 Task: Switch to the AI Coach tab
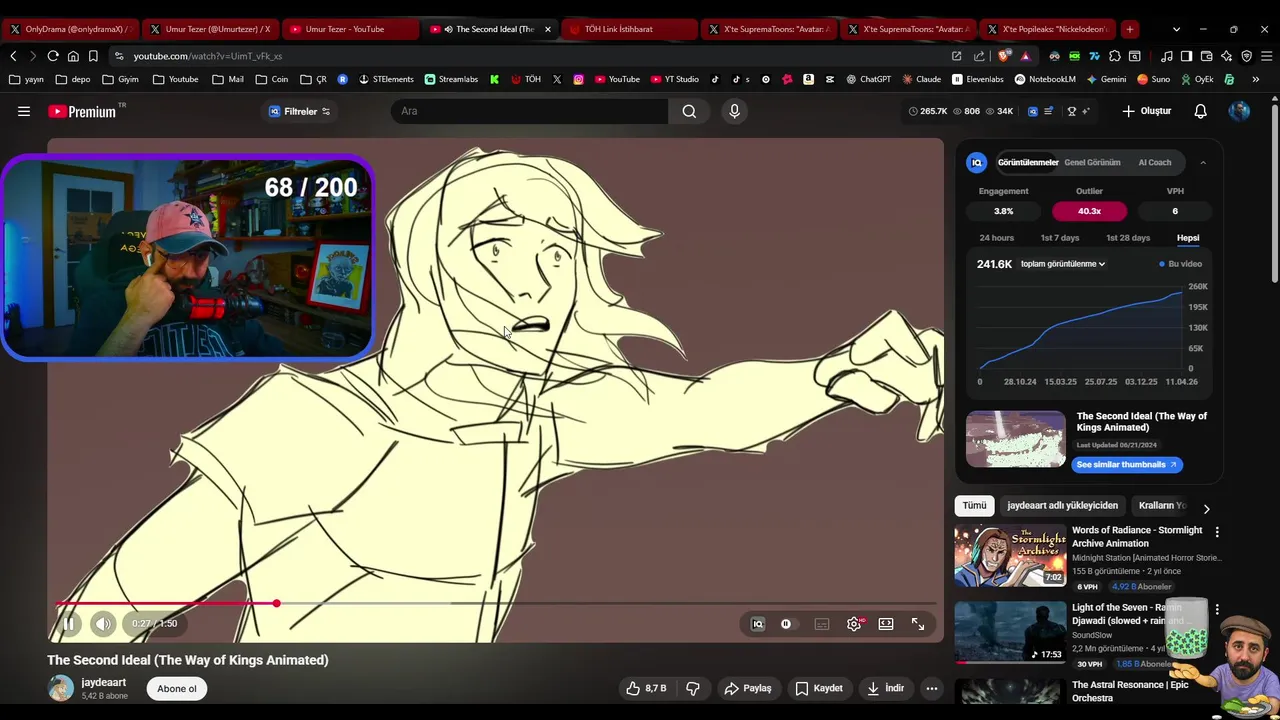(x=1155, y=162)
